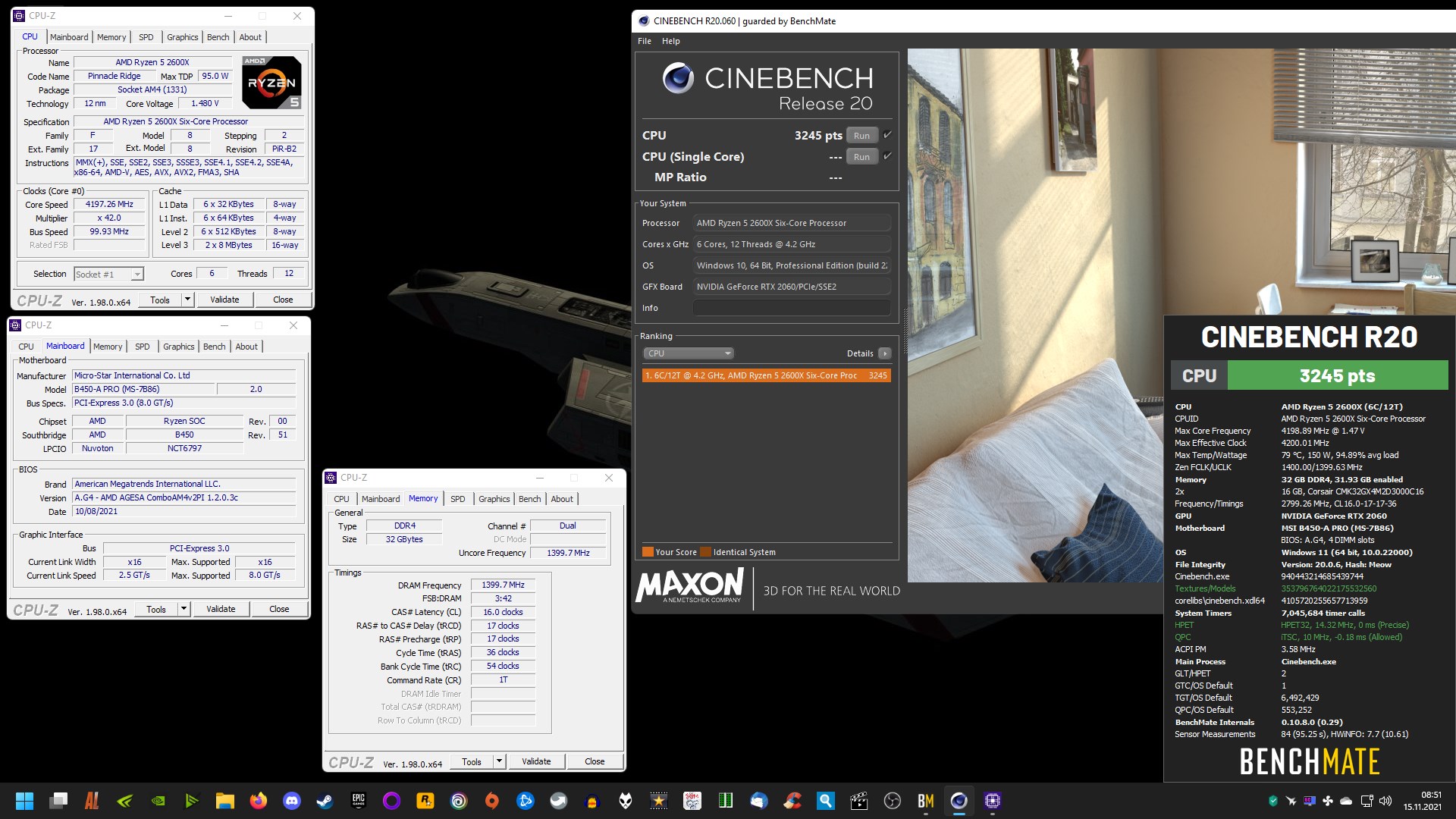Open OBS Studio from the taskbar
Image resolution: width=1456 pixels, height=819 pixels.
(892, 801)
